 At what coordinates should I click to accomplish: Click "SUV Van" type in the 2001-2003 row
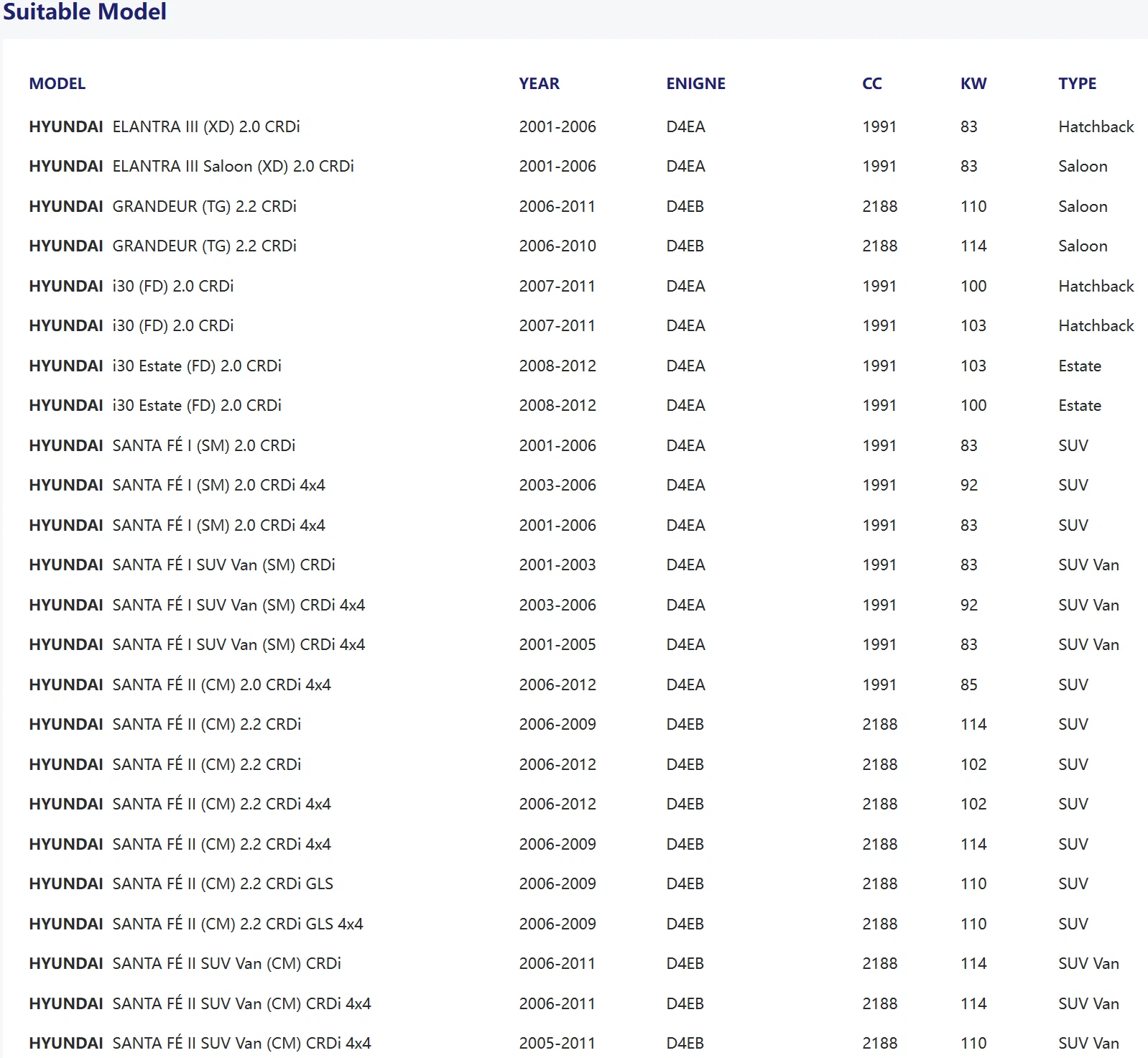(x=1088, y=565)
